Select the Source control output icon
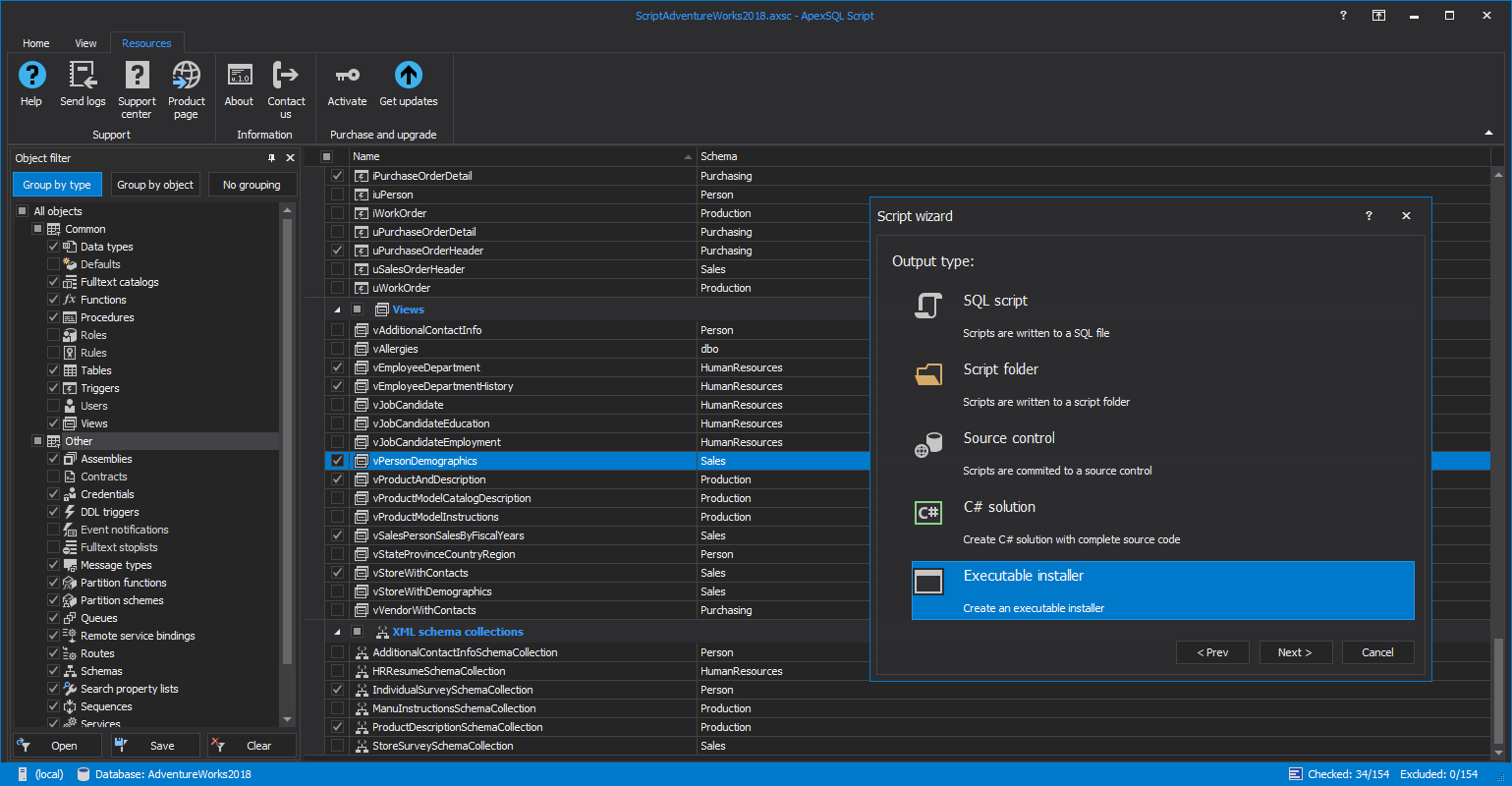This screenshot has width=1512, height=786. coord(927,444)
